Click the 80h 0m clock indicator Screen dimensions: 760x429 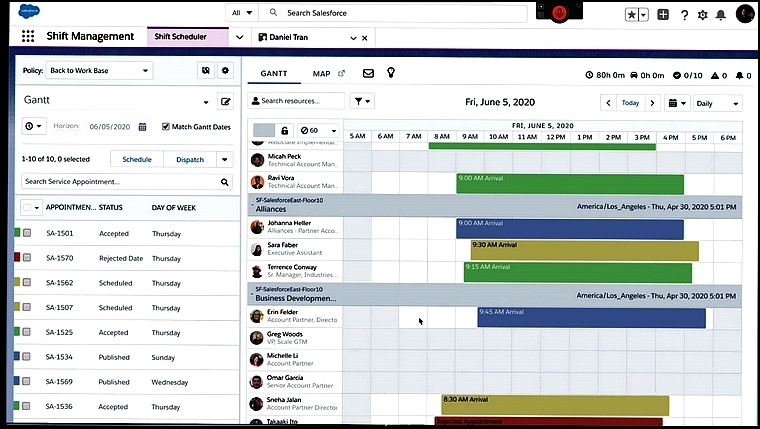(605, 75)
